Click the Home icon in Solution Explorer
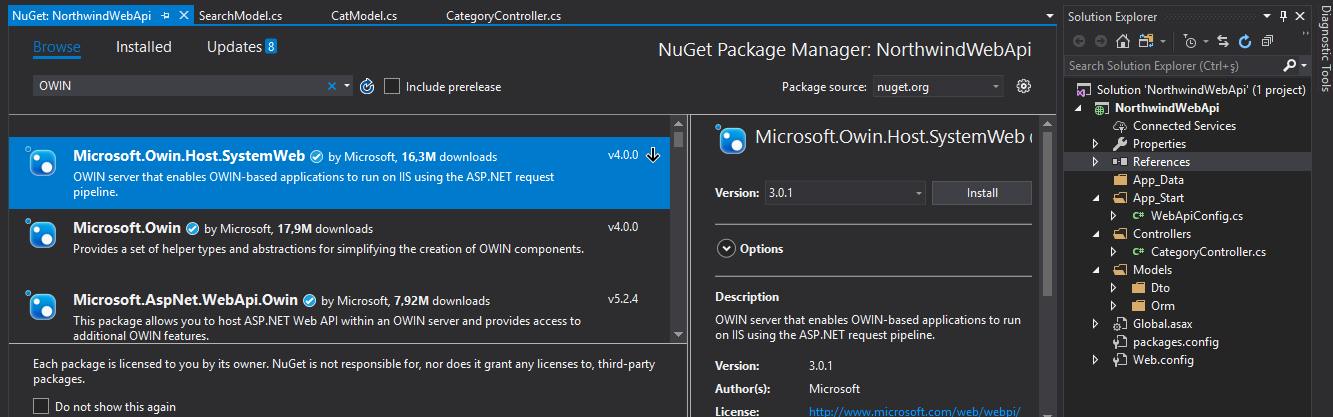1333x417 pixels. coord(1123,41)
